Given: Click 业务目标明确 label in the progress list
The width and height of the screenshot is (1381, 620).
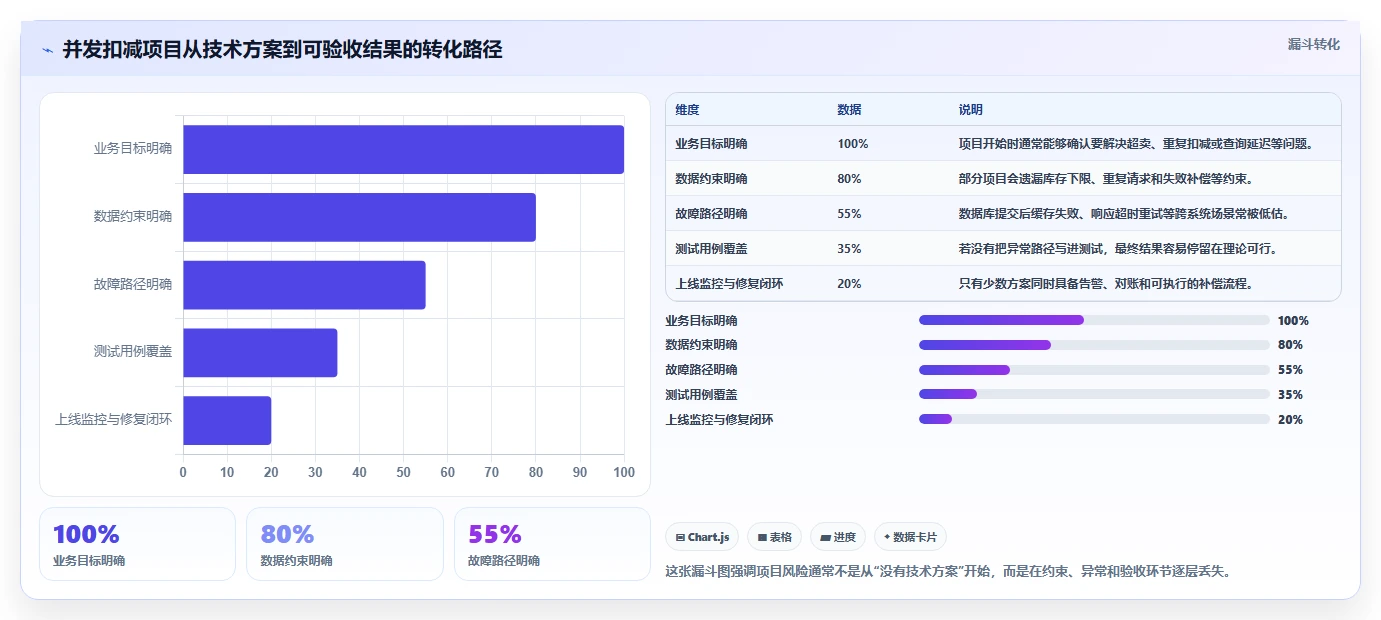Looking at the screenshot, I should [701, 321].
